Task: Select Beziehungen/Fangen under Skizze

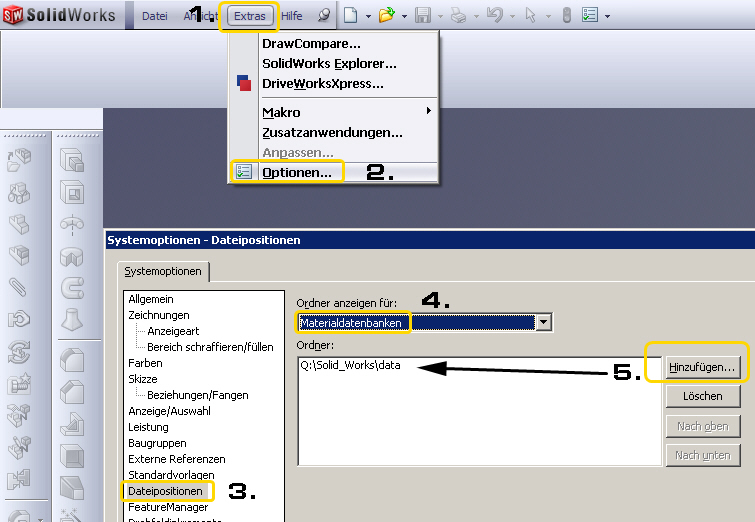Action: (x=198, y=395)
